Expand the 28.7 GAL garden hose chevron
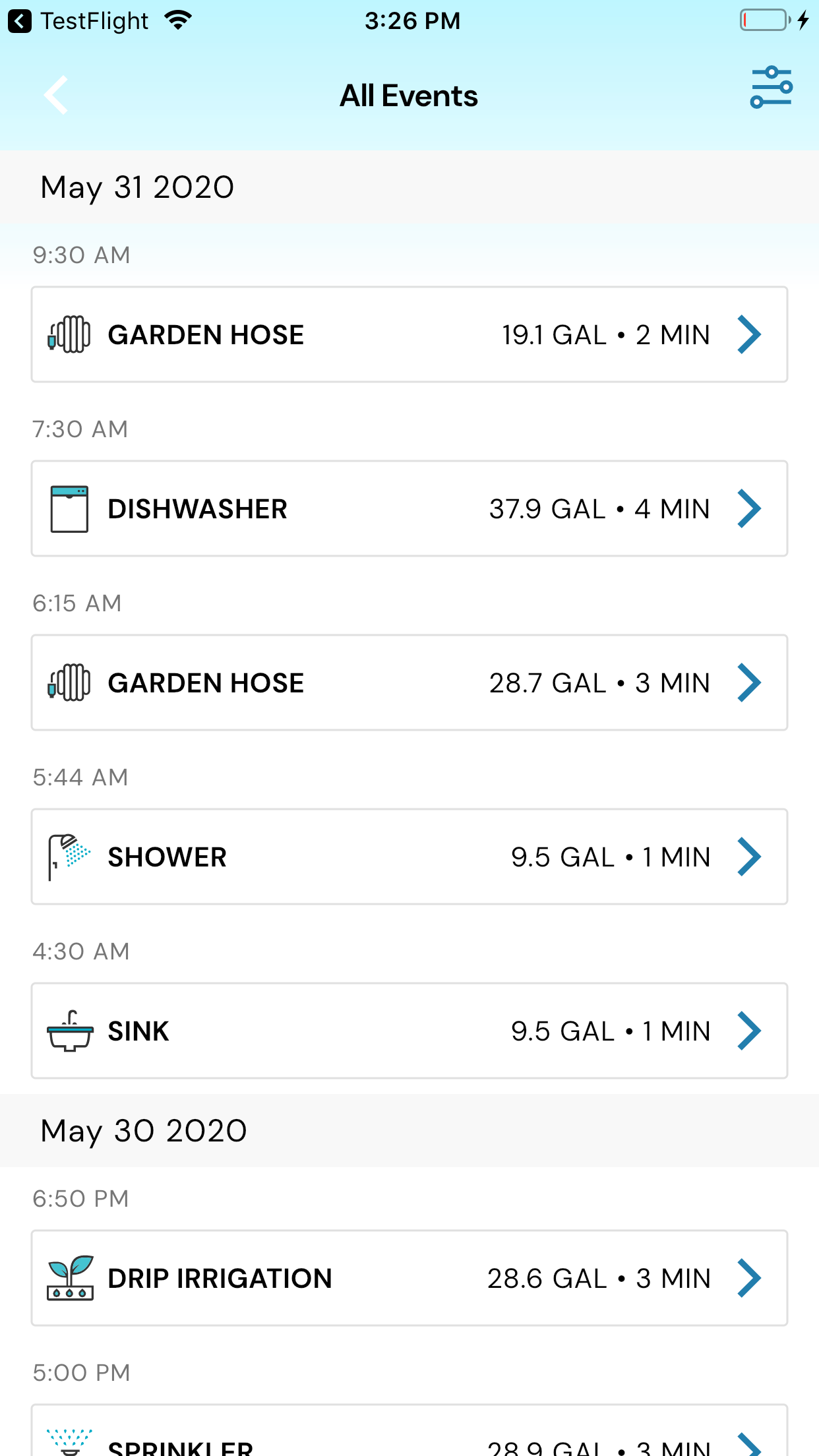Viewport: 819px width, 1456px height. tap(749, 682)
